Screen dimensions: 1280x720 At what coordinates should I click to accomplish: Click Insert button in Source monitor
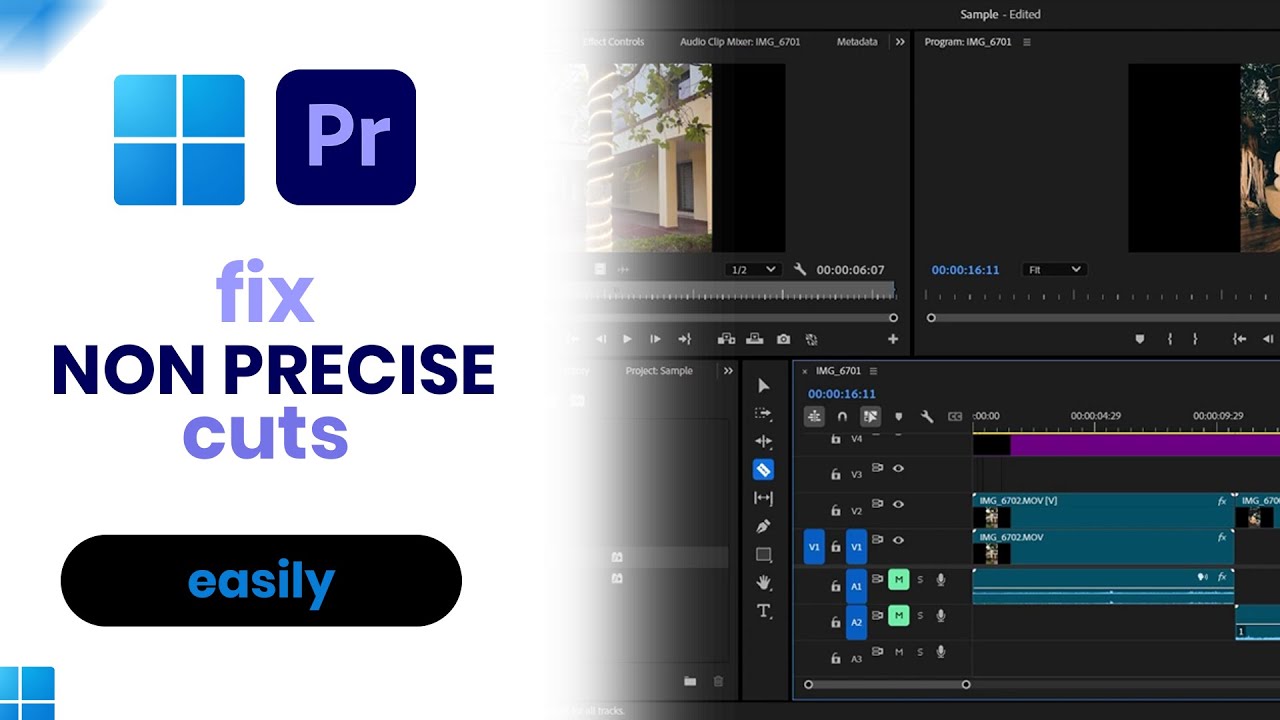click(x=726, y=339)
